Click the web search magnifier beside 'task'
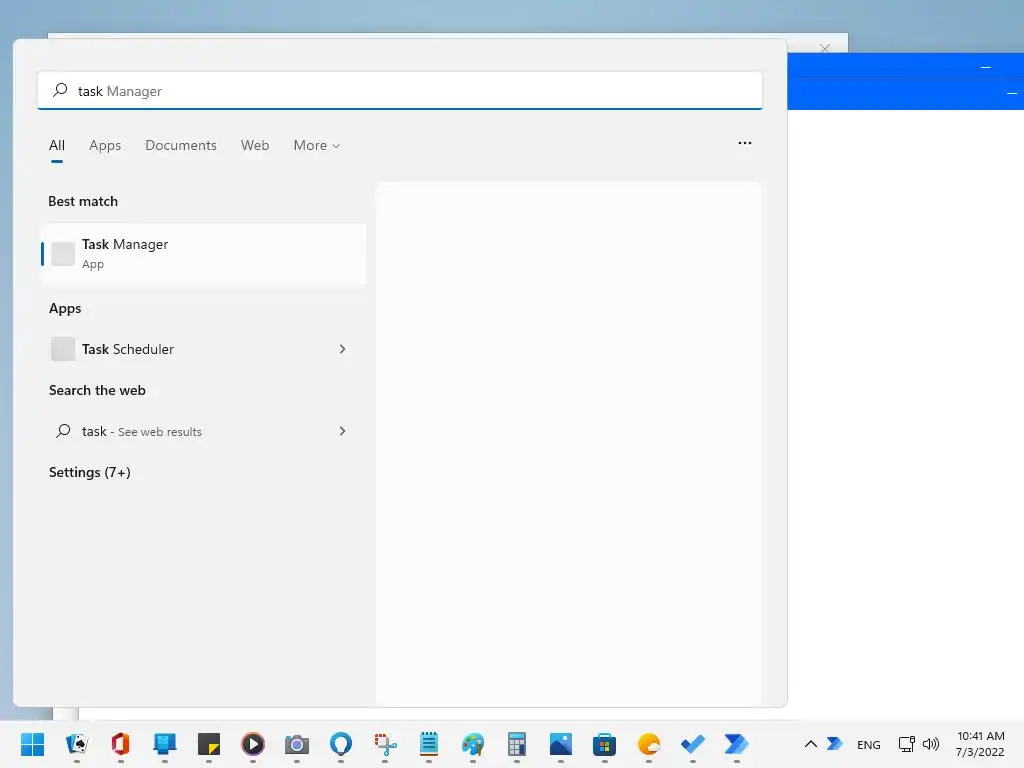Image resolution: width=1024 pixels, height=768 pixels. tap(63, 430)
